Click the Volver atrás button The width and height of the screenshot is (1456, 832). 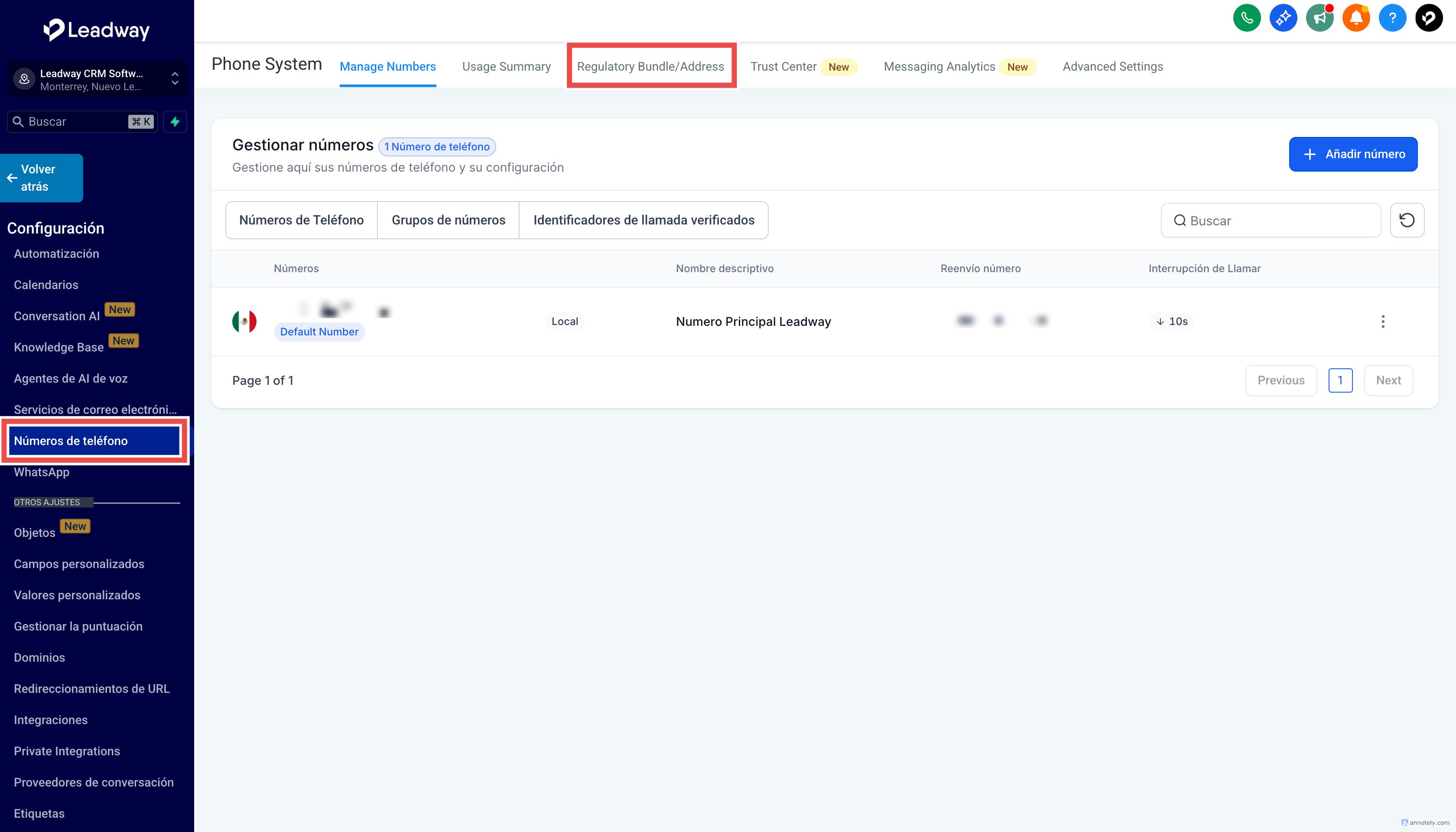click(x=41, y=178)
